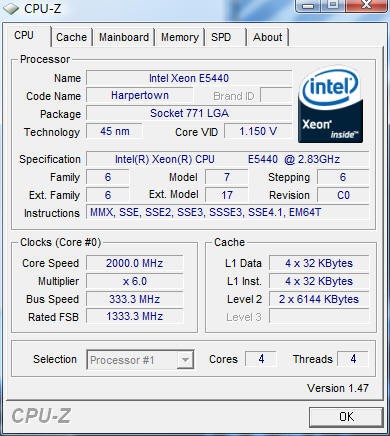Click the Name field showing Intel Xeon E5440
This screenshot has width=390, height=436.
[x=189, y=78]
